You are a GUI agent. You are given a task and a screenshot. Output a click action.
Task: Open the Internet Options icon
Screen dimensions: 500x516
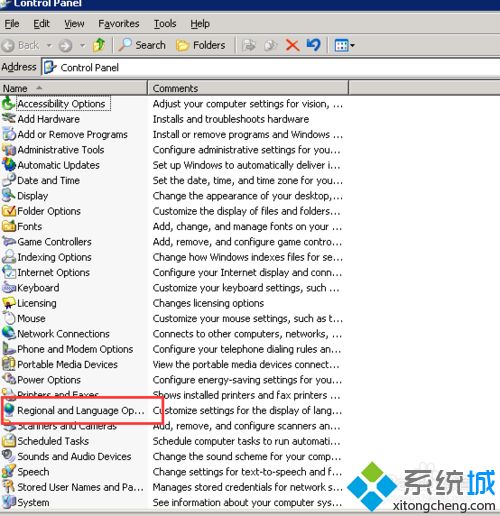coord(8,272)
